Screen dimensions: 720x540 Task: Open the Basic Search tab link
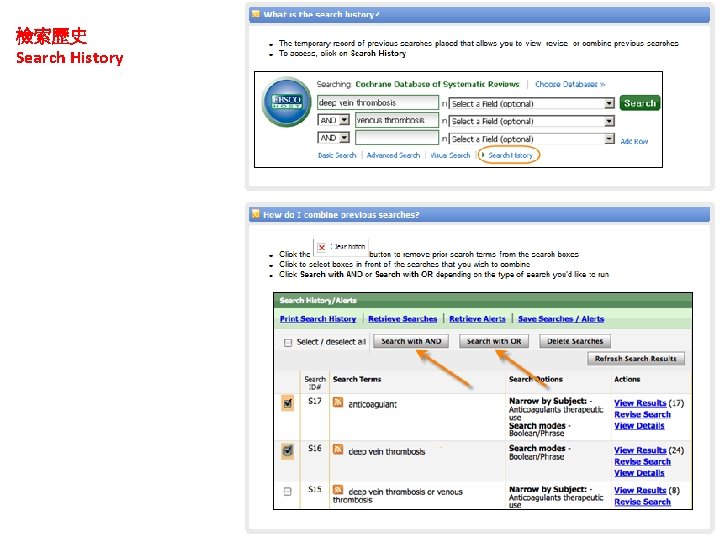point(337,155)
